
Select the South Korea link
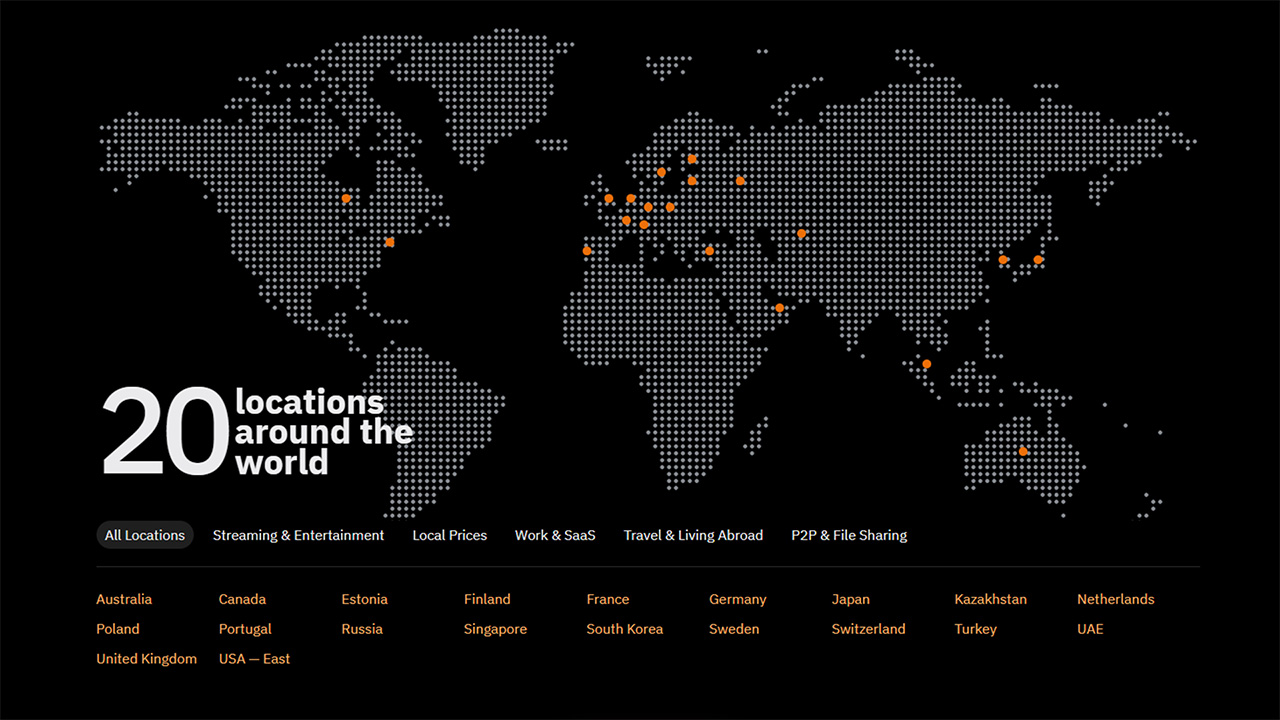(624, 629)
